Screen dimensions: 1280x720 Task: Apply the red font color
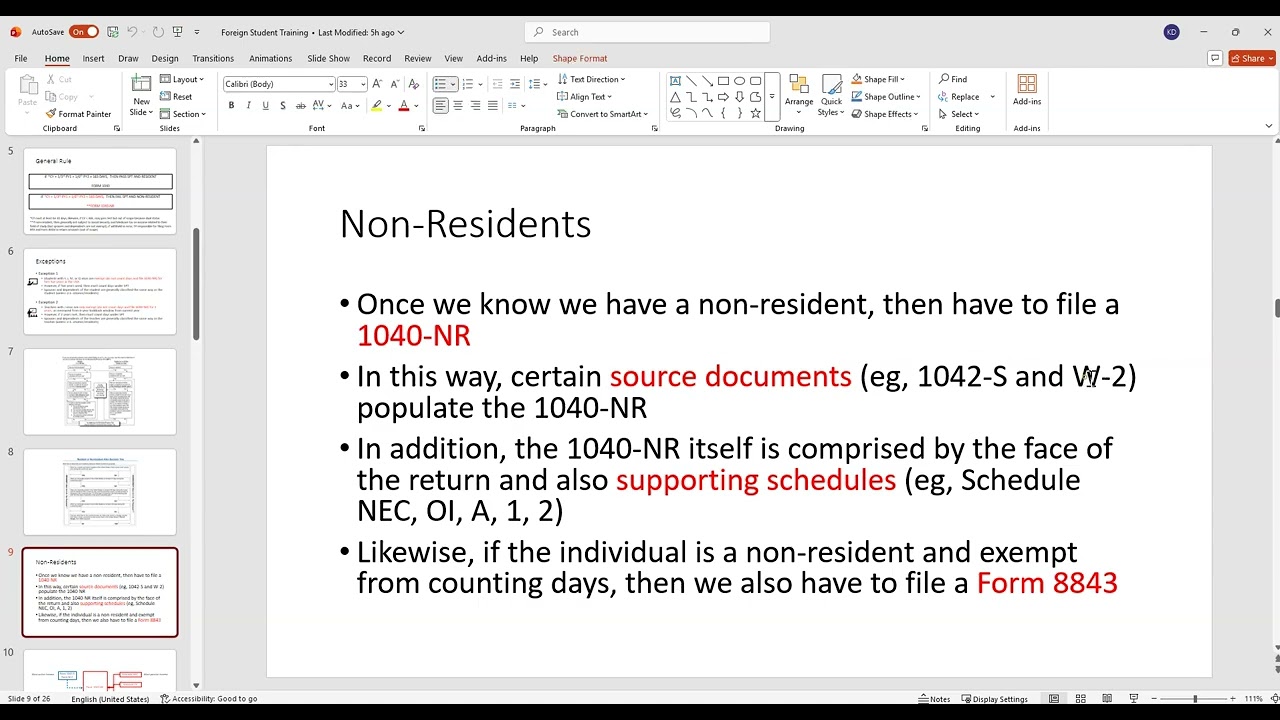tap(404, 105)
